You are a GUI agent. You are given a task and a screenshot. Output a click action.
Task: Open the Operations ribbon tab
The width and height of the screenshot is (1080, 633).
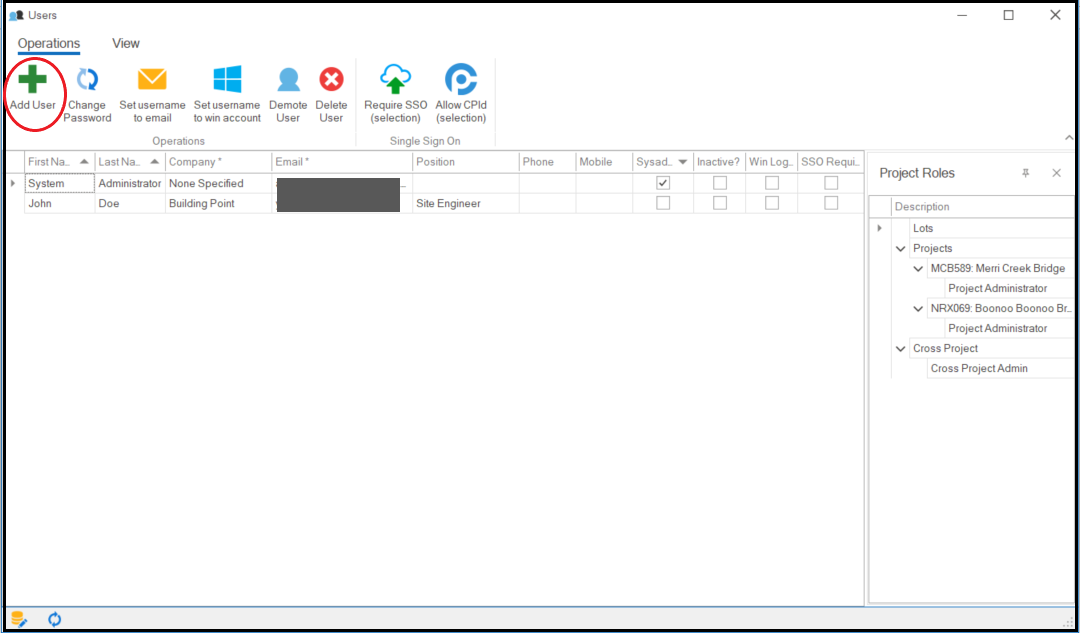[48, 43]
